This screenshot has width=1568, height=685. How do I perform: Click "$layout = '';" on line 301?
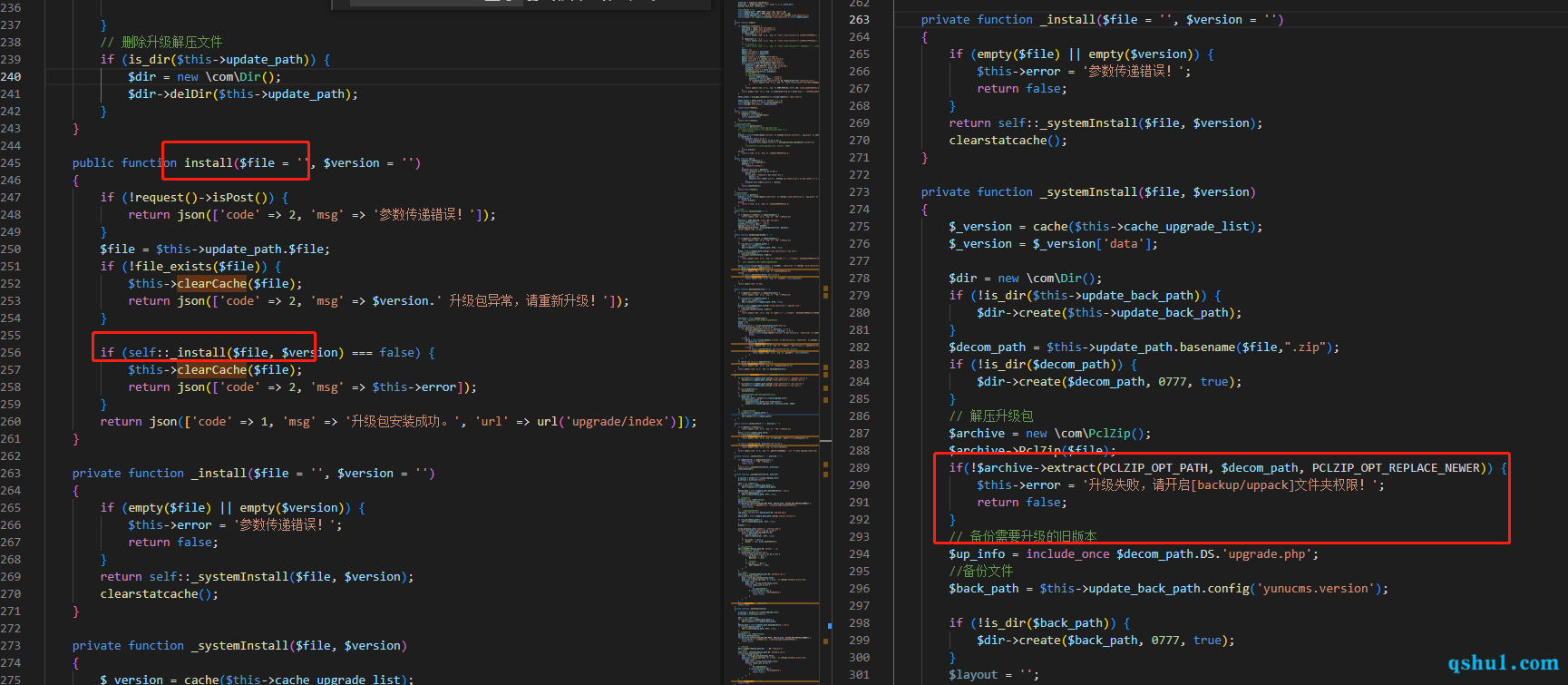click(x=994, y=674)
